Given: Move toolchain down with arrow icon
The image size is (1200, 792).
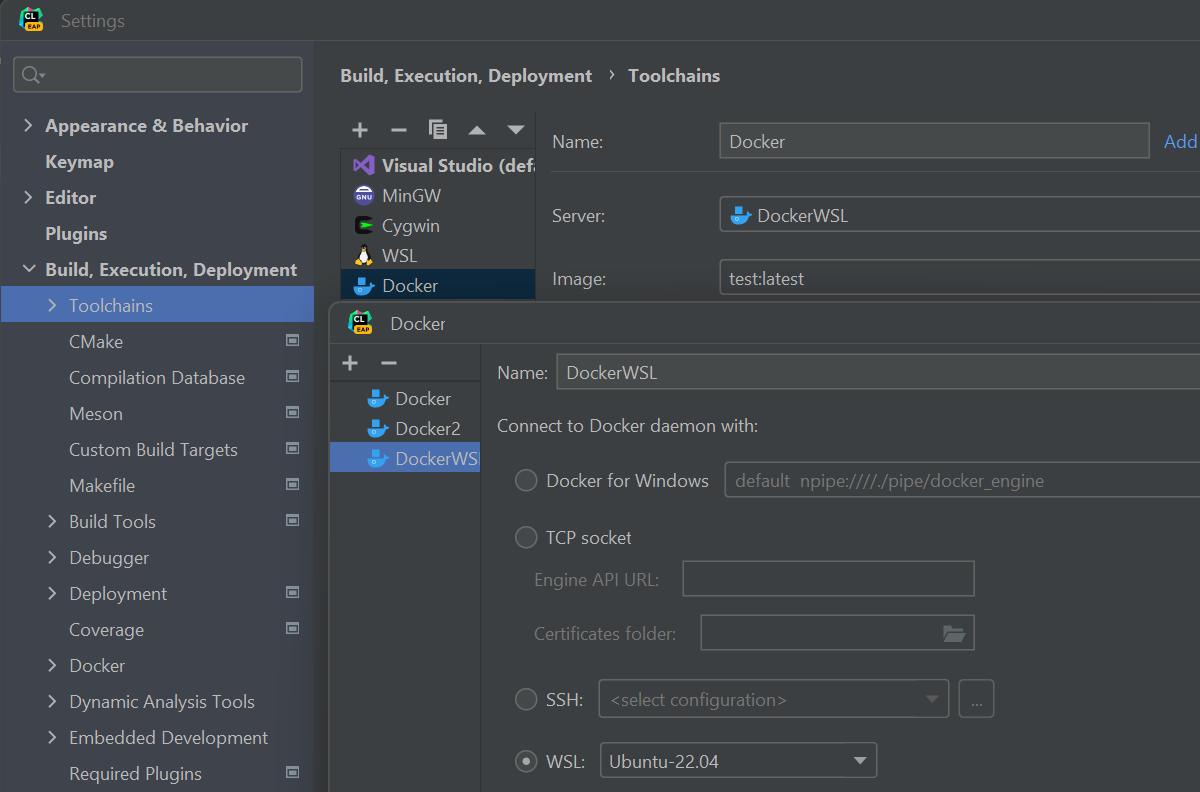Looking at the screenshot, I should (x=515, y=130).
